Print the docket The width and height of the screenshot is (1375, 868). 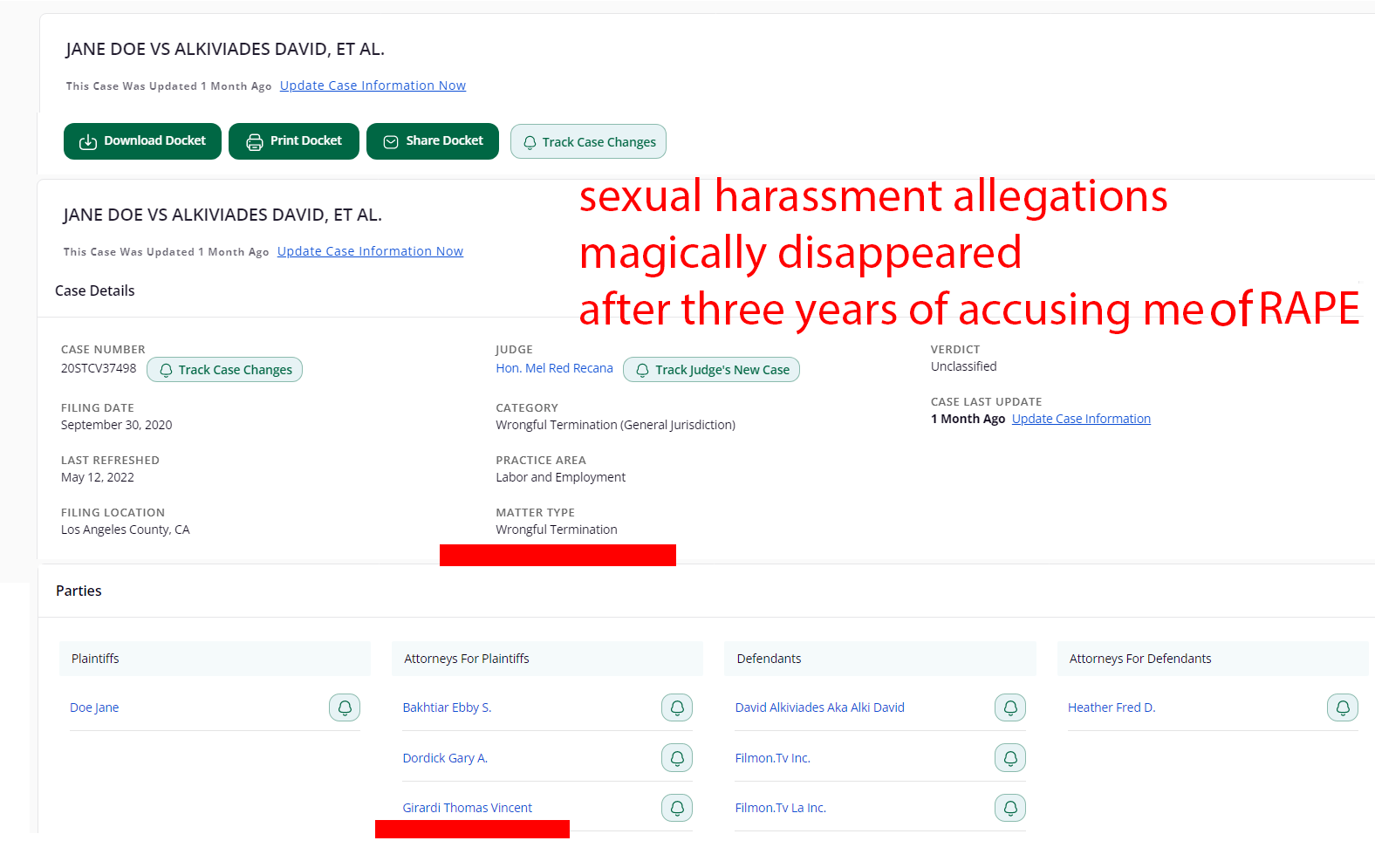tap(294, 141)
